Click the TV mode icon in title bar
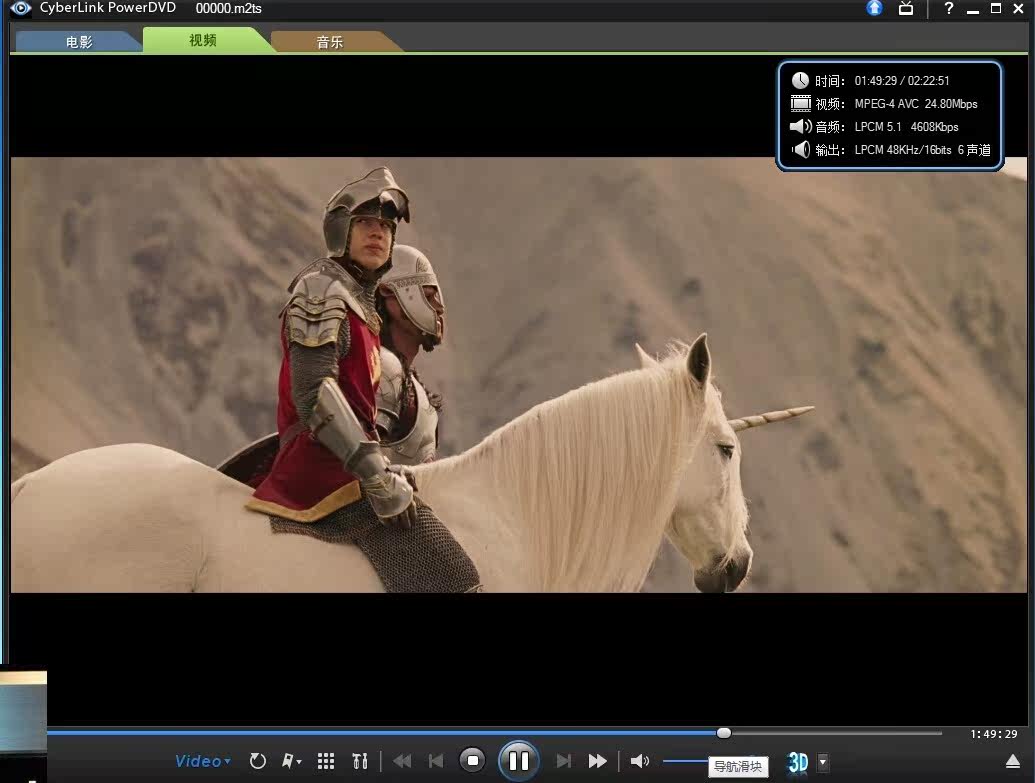The width and height of the screenshot is (1035, 783). click(x=906, y=9)
